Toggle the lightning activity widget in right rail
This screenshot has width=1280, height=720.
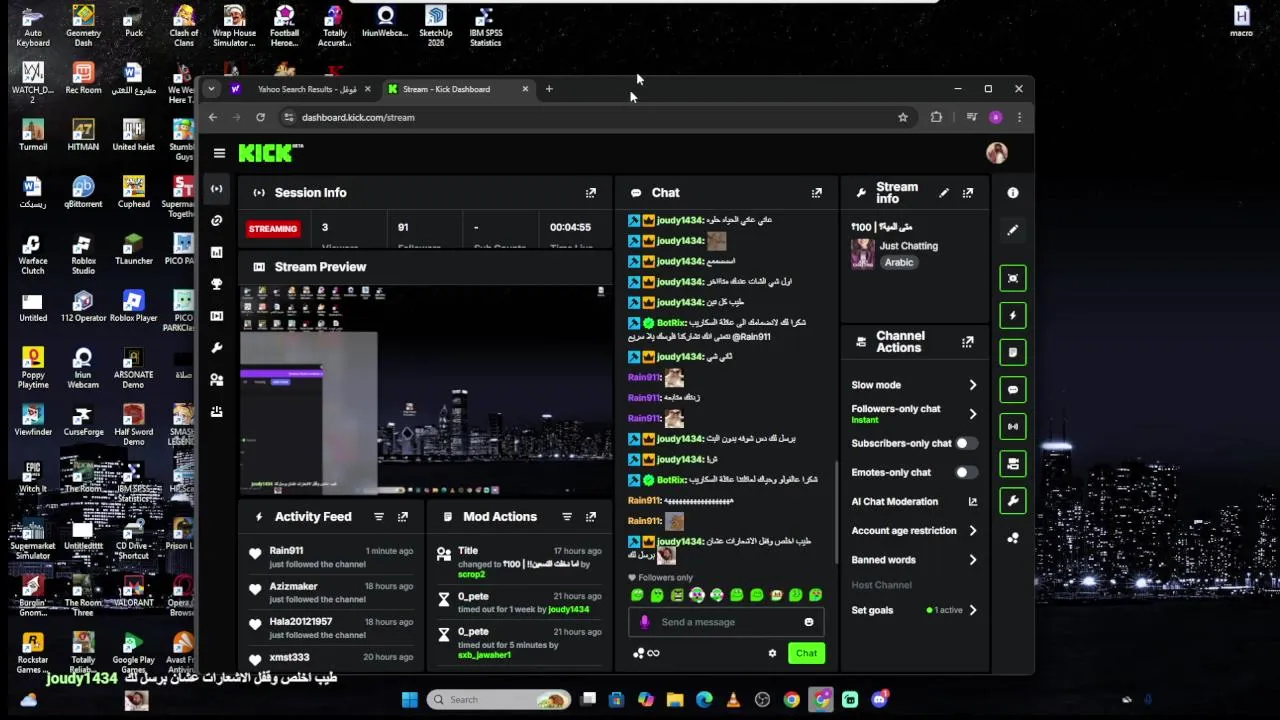point(1013,316)
